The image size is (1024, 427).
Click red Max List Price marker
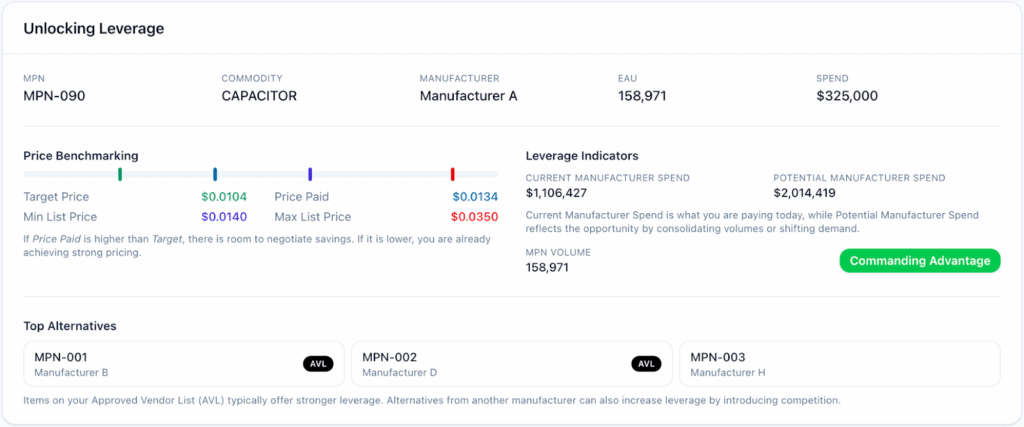pos(452,174)
